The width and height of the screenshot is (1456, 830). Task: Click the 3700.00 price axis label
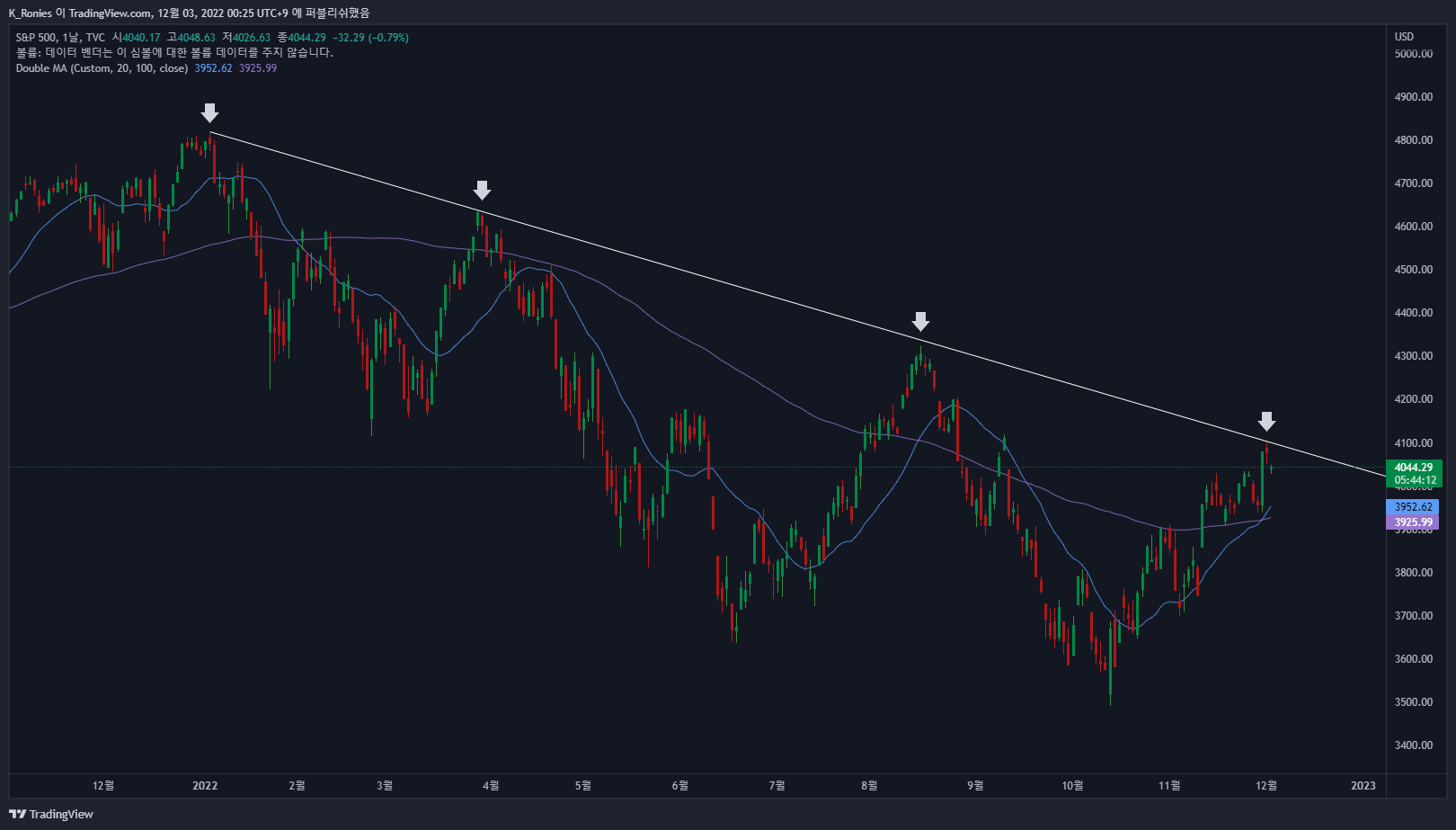1414,616
